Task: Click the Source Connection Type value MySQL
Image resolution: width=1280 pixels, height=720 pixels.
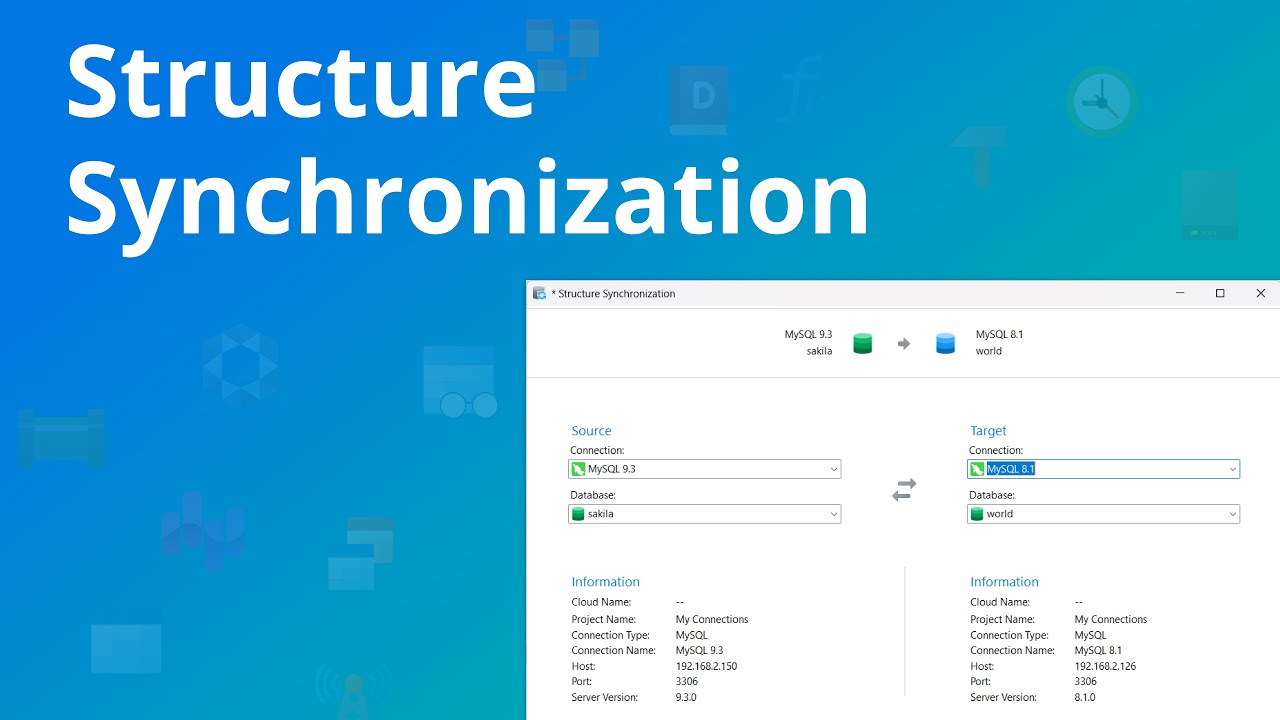Action: tap(691, 635)
